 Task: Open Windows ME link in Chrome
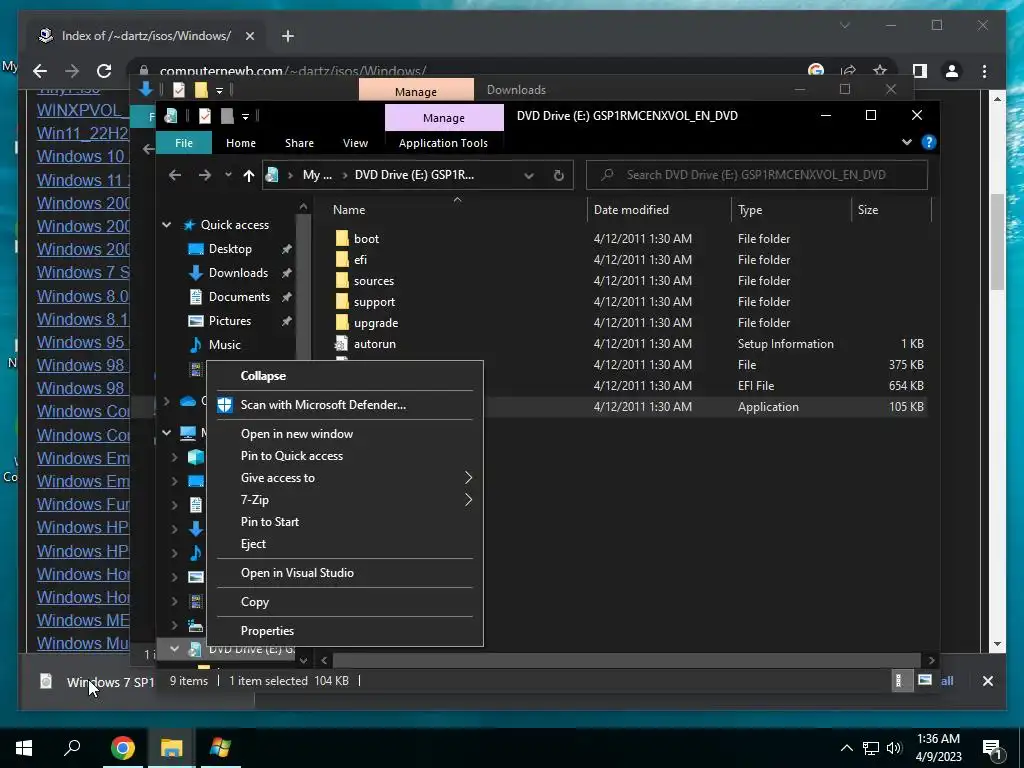(82, 620)
